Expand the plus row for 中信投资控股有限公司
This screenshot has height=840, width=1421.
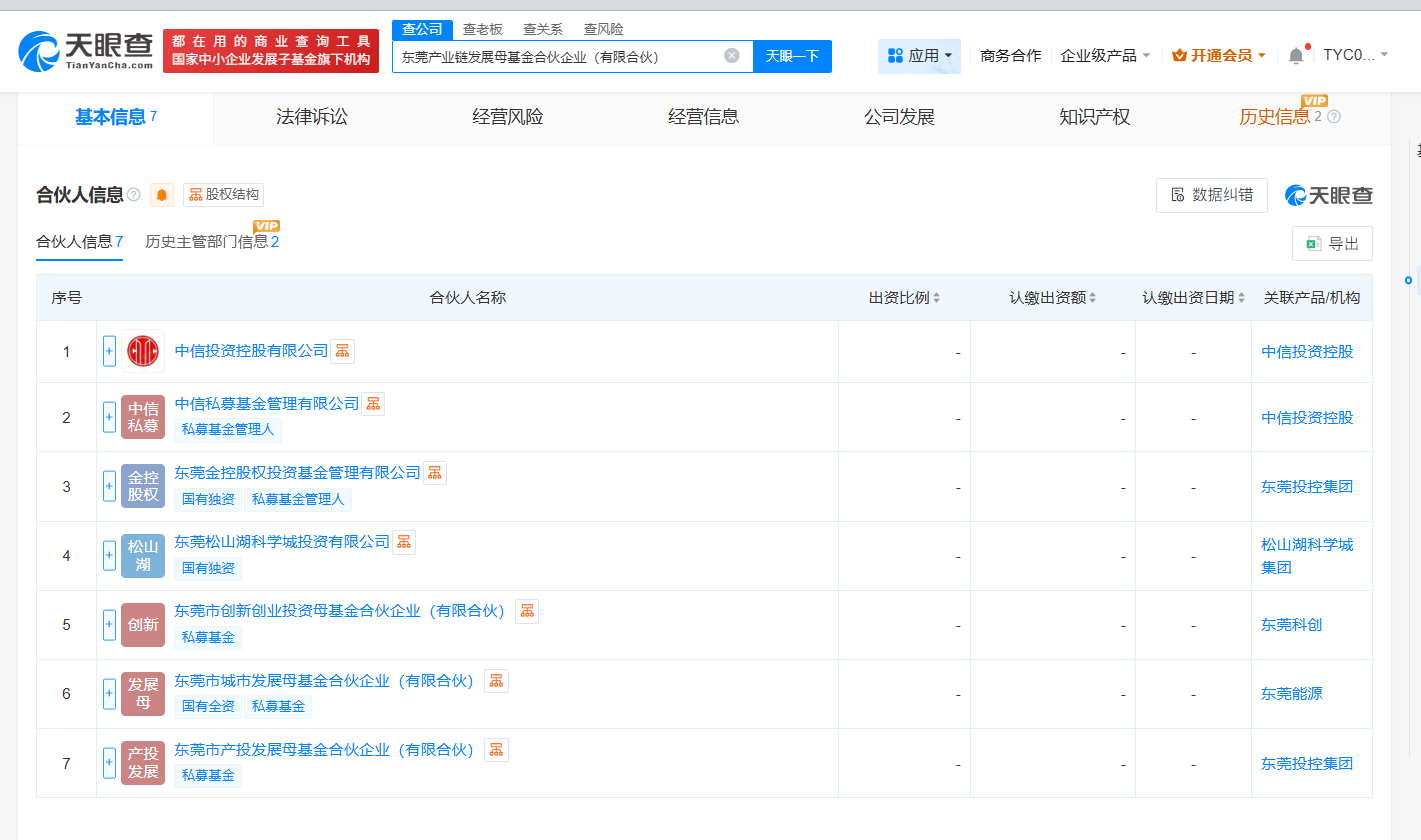(x=109, y=351)
